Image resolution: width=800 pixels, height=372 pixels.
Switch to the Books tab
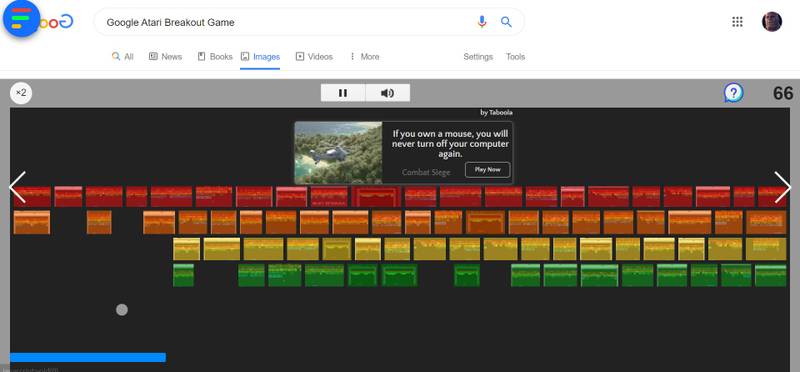(x=215, y=57)
